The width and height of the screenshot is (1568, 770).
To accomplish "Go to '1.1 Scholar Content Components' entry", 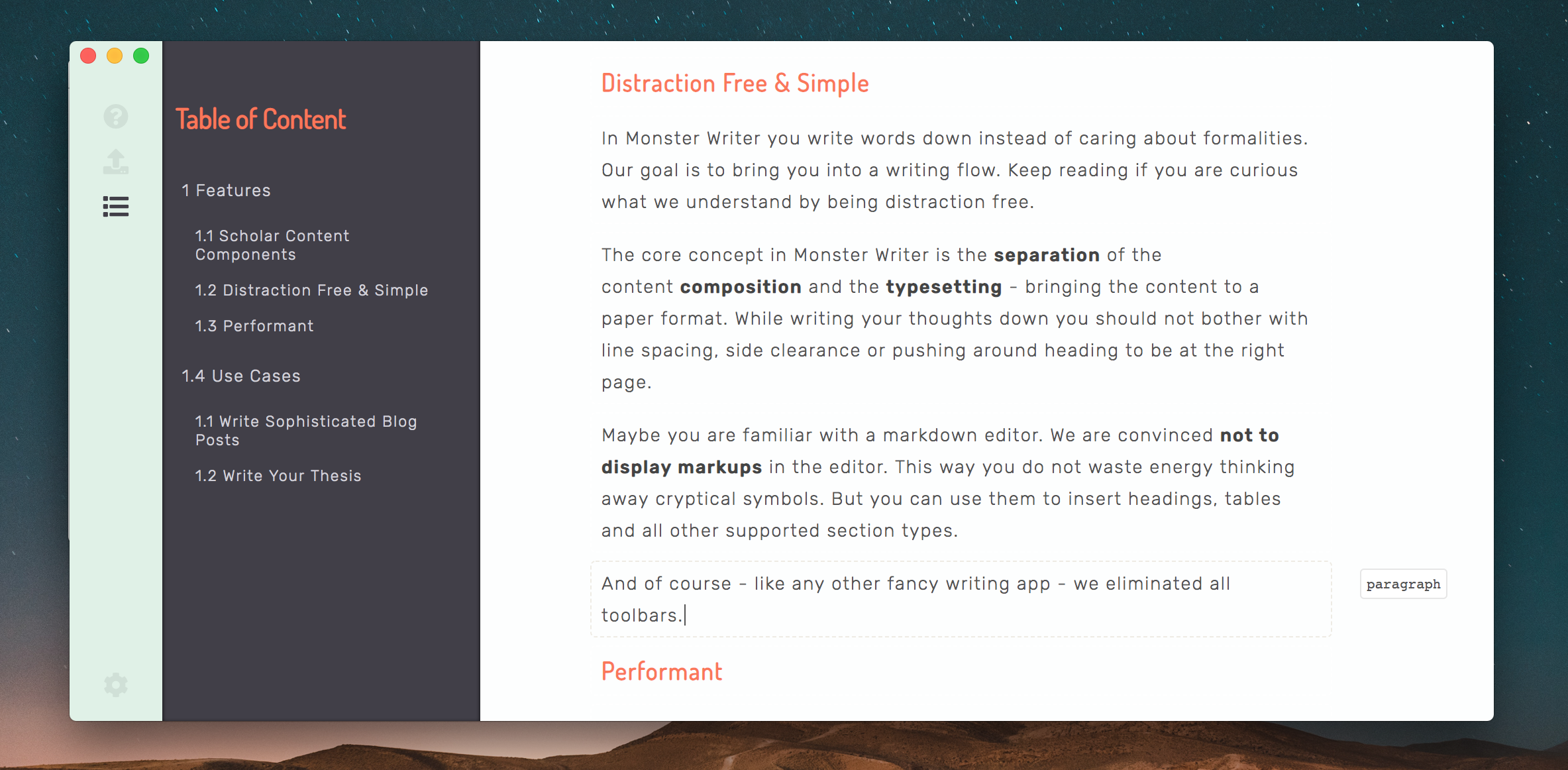I will click(272, 245).
